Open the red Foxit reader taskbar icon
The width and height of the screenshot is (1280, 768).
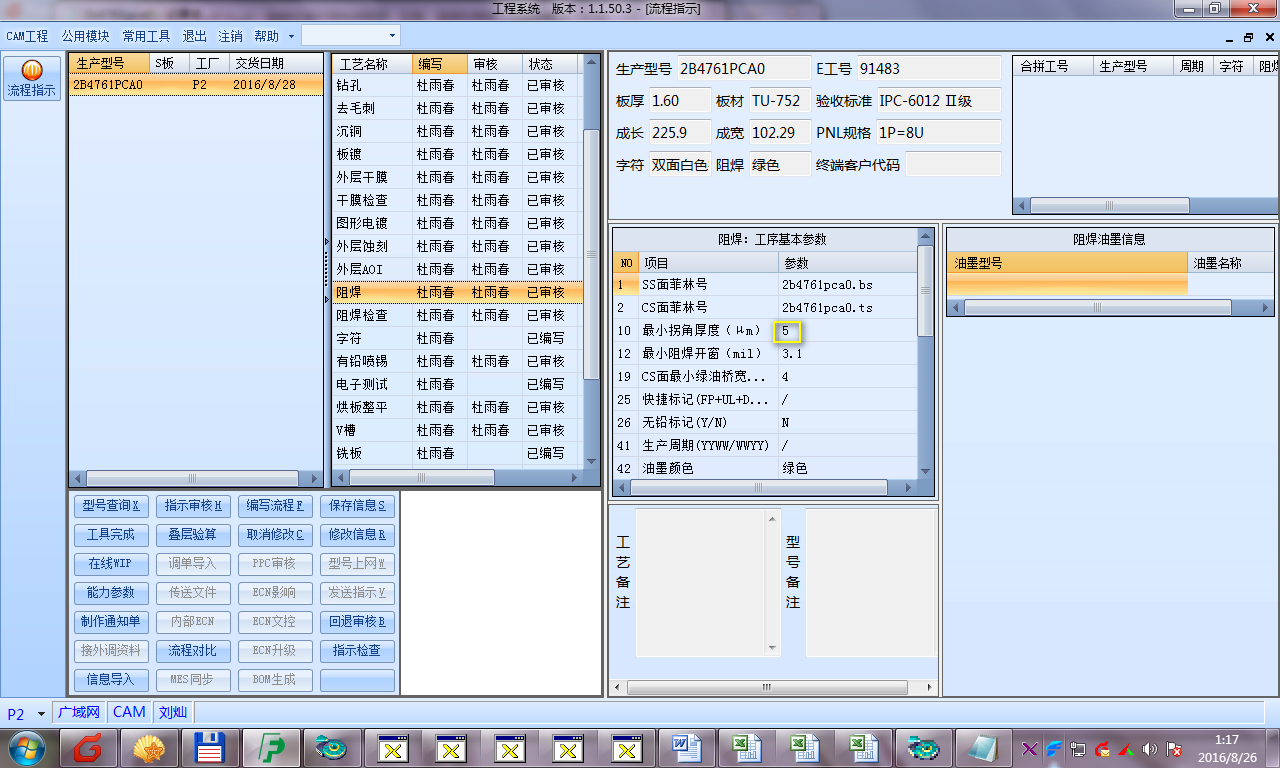[x=90, y=747]
